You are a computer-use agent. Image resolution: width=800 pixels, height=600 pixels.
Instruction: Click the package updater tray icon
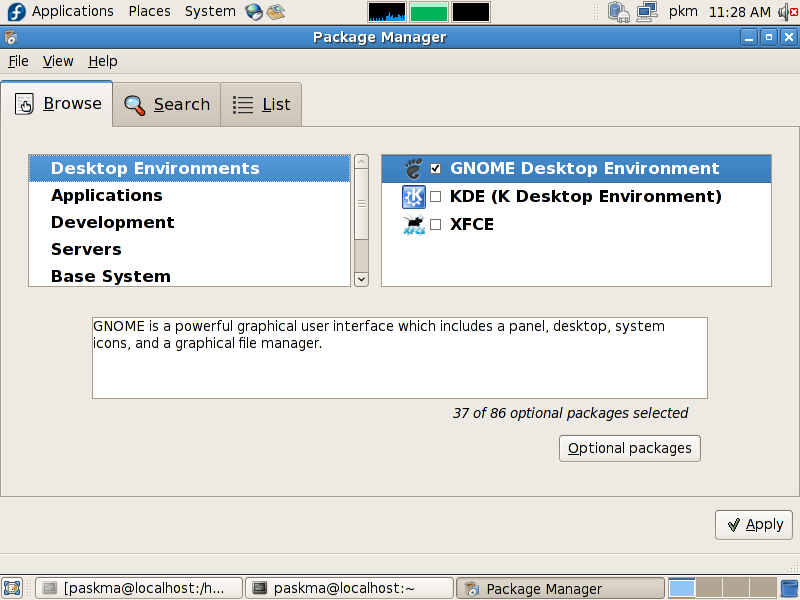(618, 12)
